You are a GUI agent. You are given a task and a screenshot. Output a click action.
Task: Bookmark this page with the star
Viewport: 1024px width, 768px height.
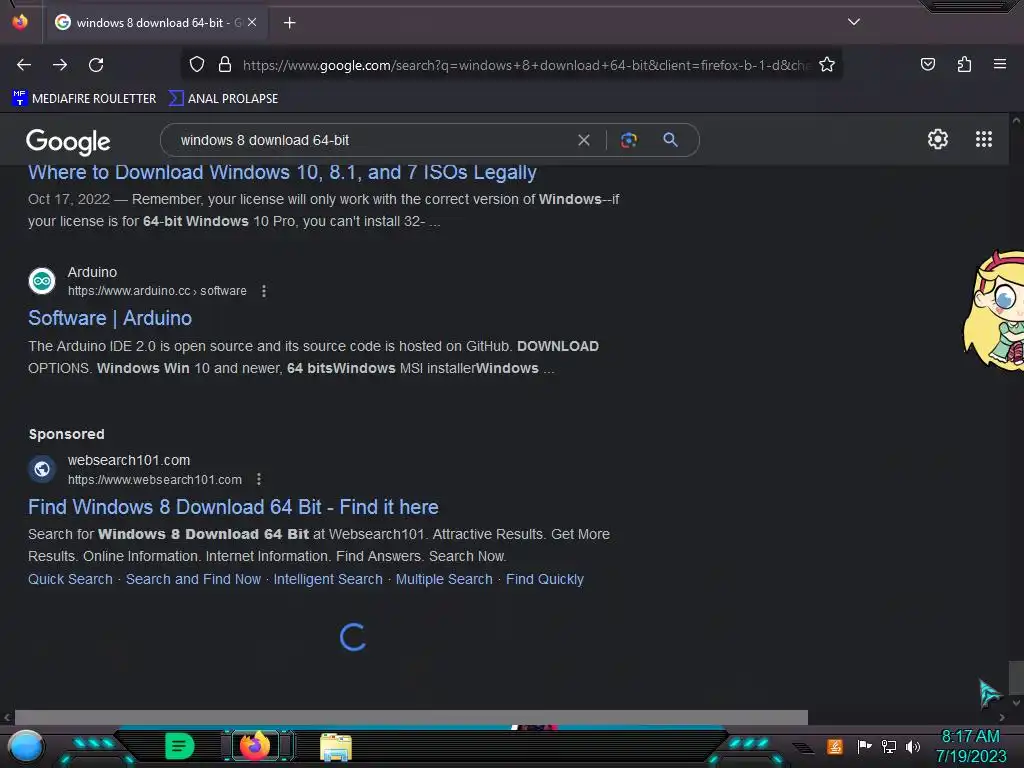click(x=827, y=65)
